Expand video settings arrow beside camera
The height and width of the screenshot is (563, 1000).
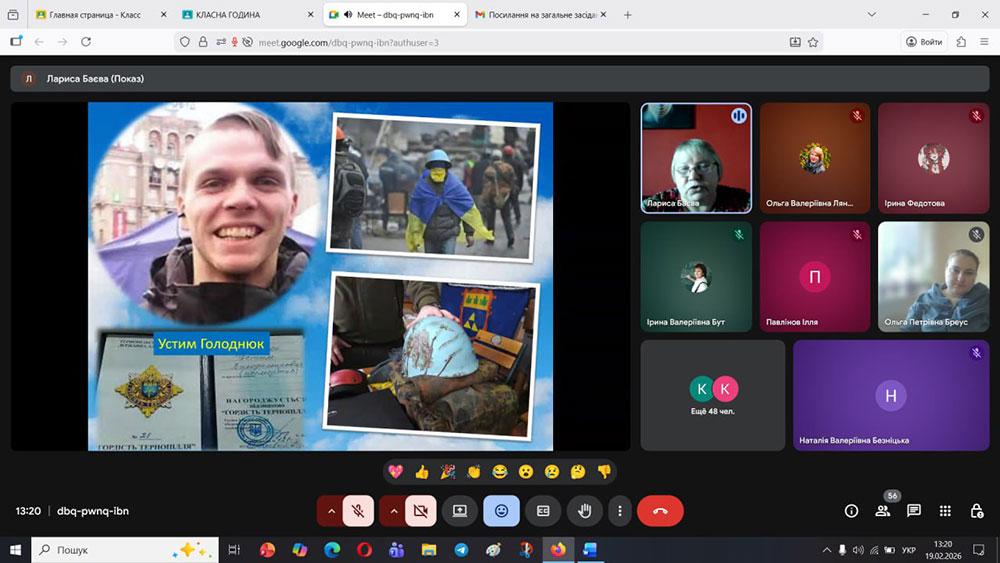click(x=392, y=511)
